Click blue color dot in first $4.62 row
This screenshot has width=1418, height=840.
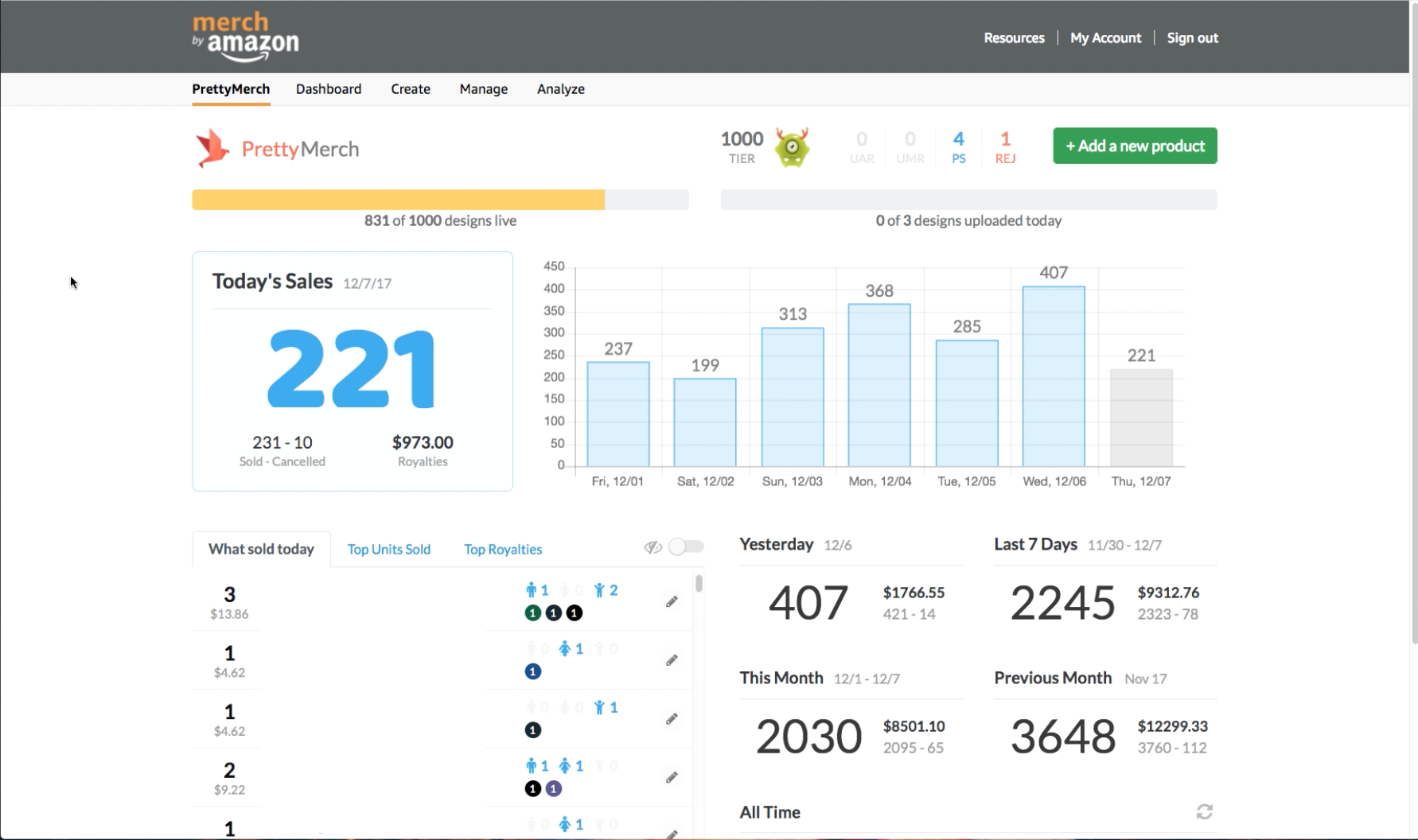[533, 671]
